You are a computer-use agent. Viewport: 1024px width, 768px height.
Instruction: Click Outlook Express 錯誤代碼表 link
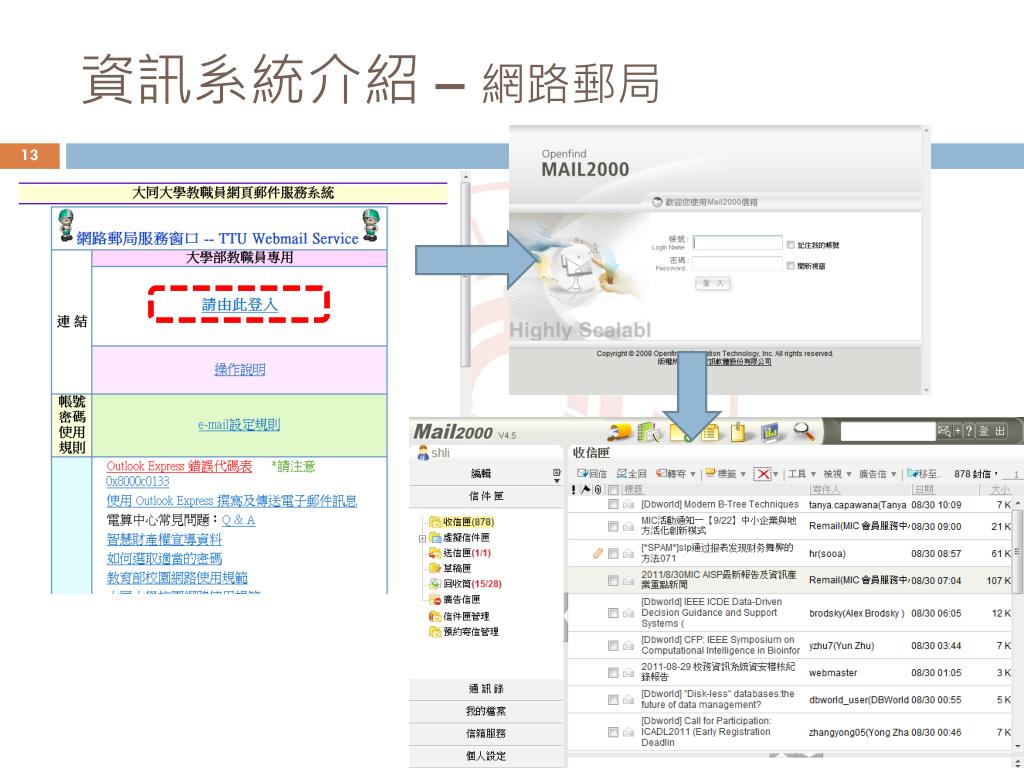179,466
